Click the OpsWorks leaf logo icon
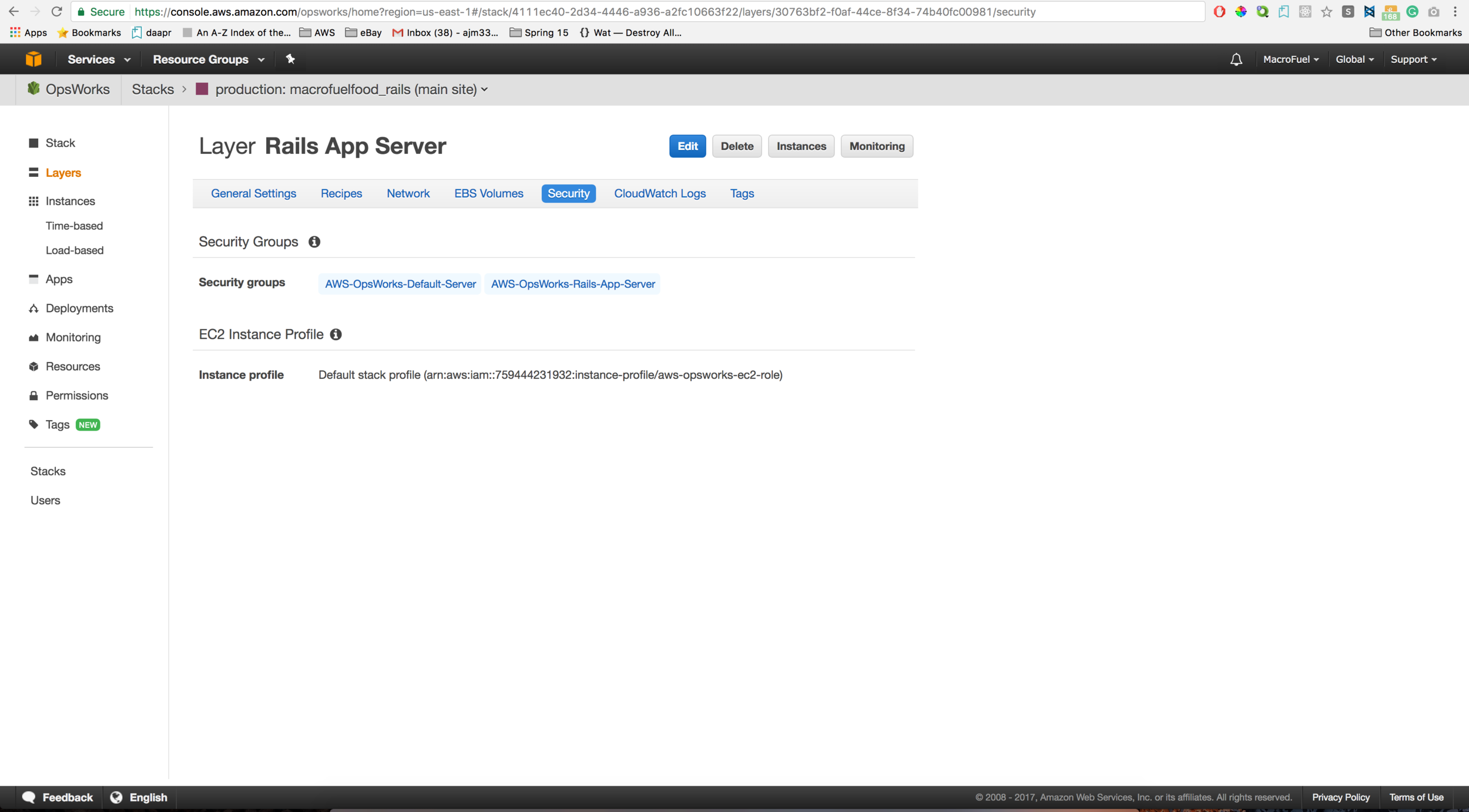1469x812 pixels. pyautogui.click(x=33, y=89)
